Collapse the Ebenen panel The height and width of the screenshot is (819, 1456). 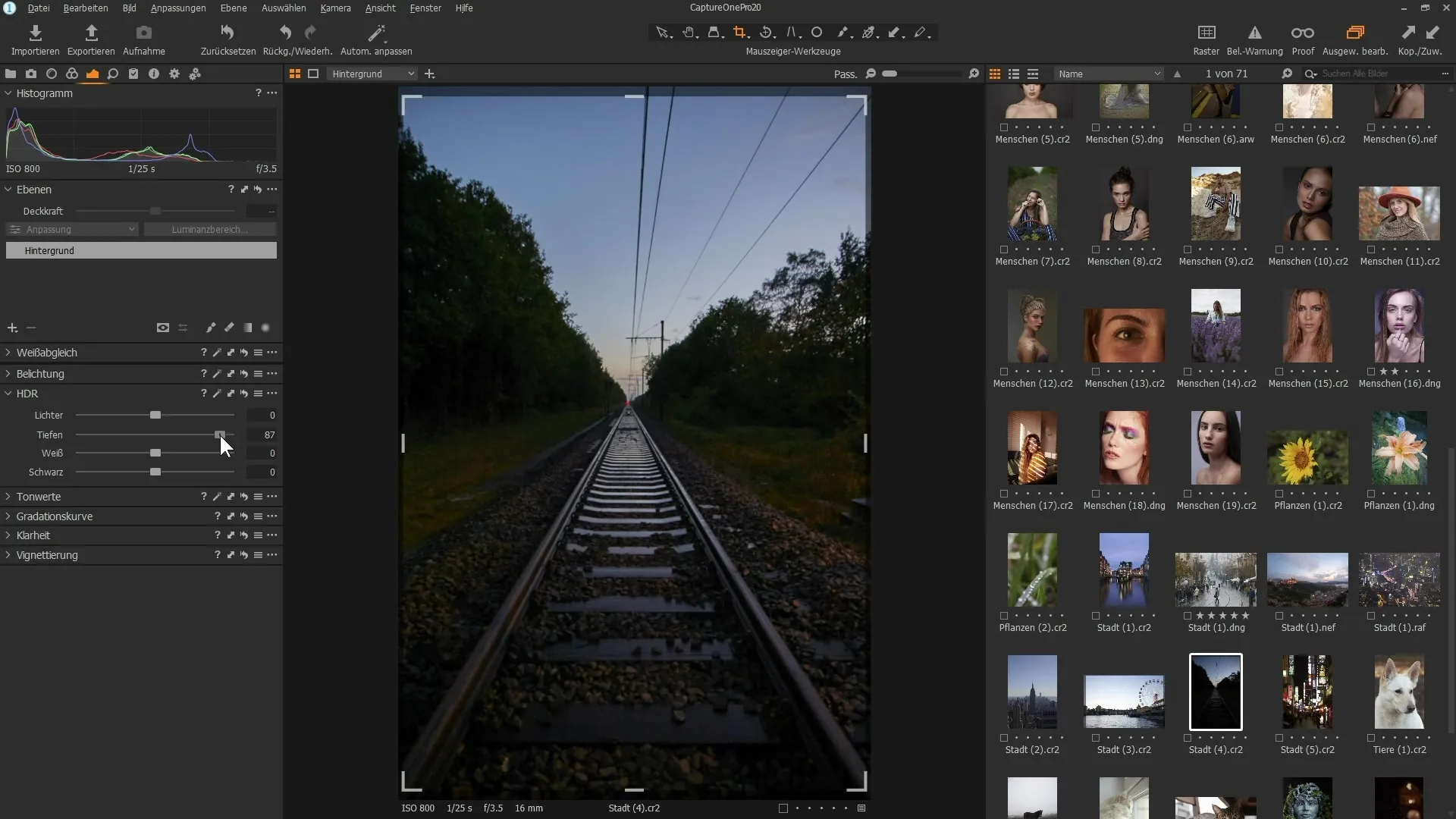[x=8, y=190]
